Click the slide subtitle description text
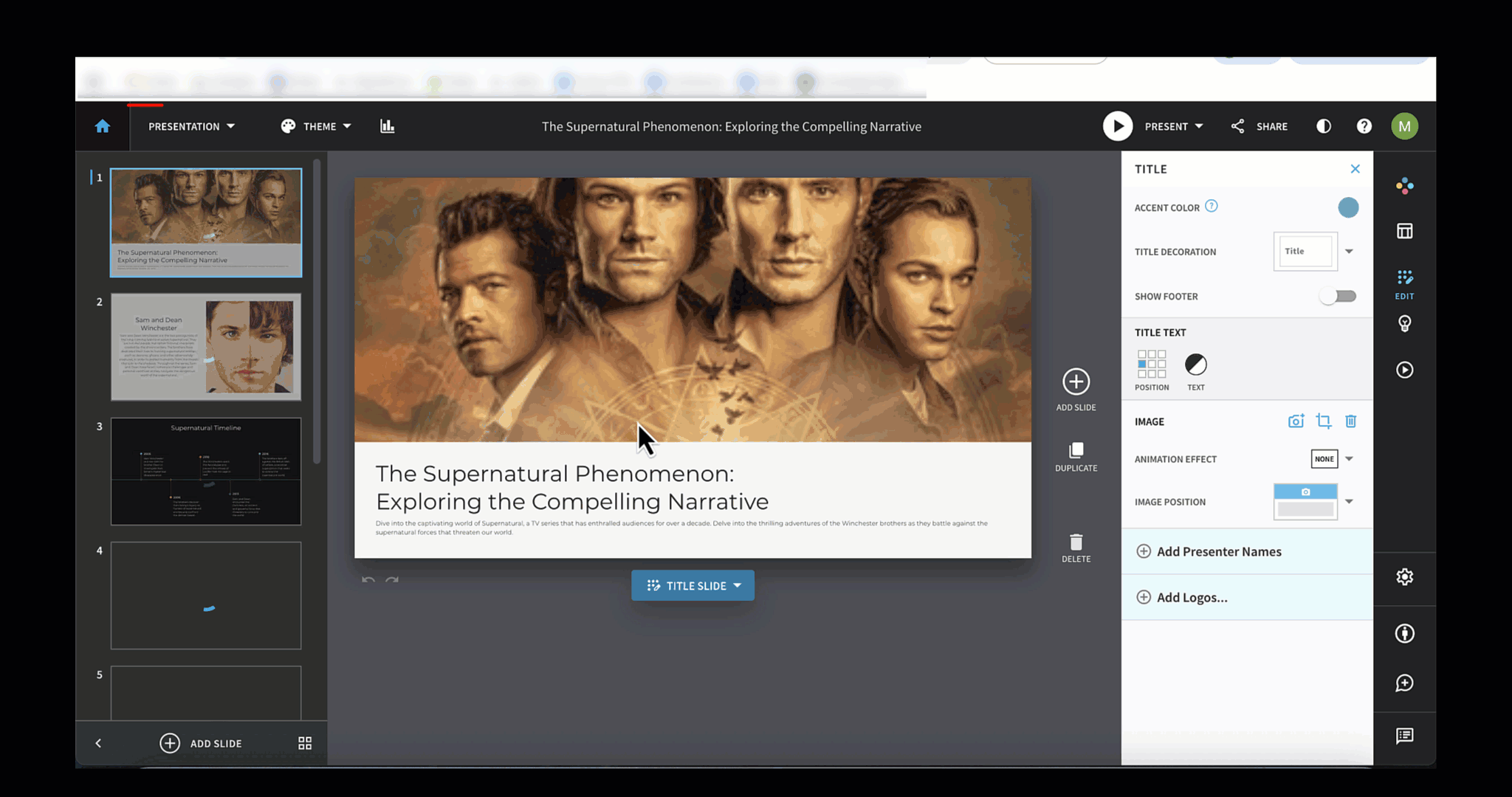 (x=681, y=528)
